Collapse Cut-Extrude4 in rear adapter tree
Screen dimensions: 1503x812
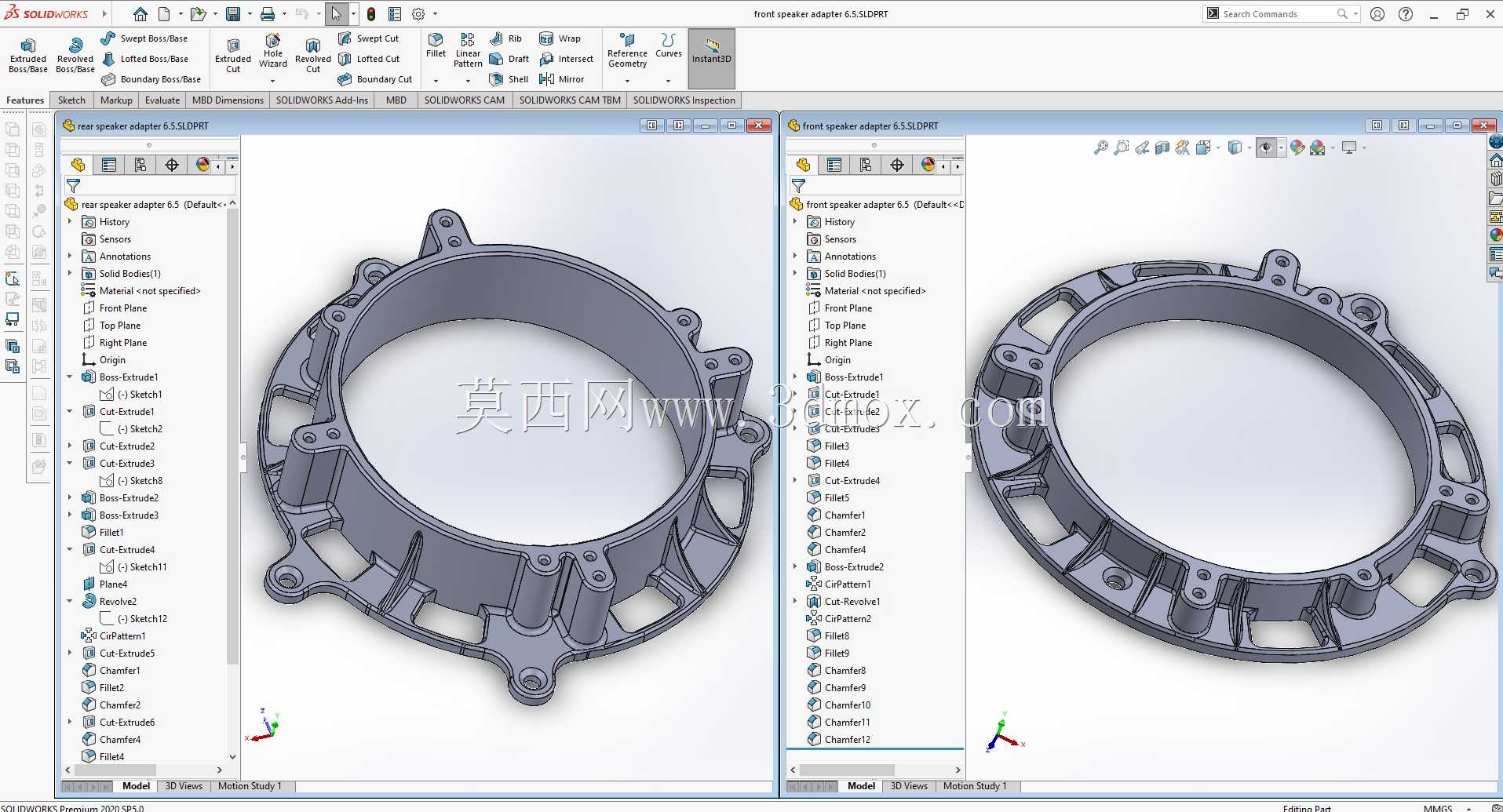[70, 550]
